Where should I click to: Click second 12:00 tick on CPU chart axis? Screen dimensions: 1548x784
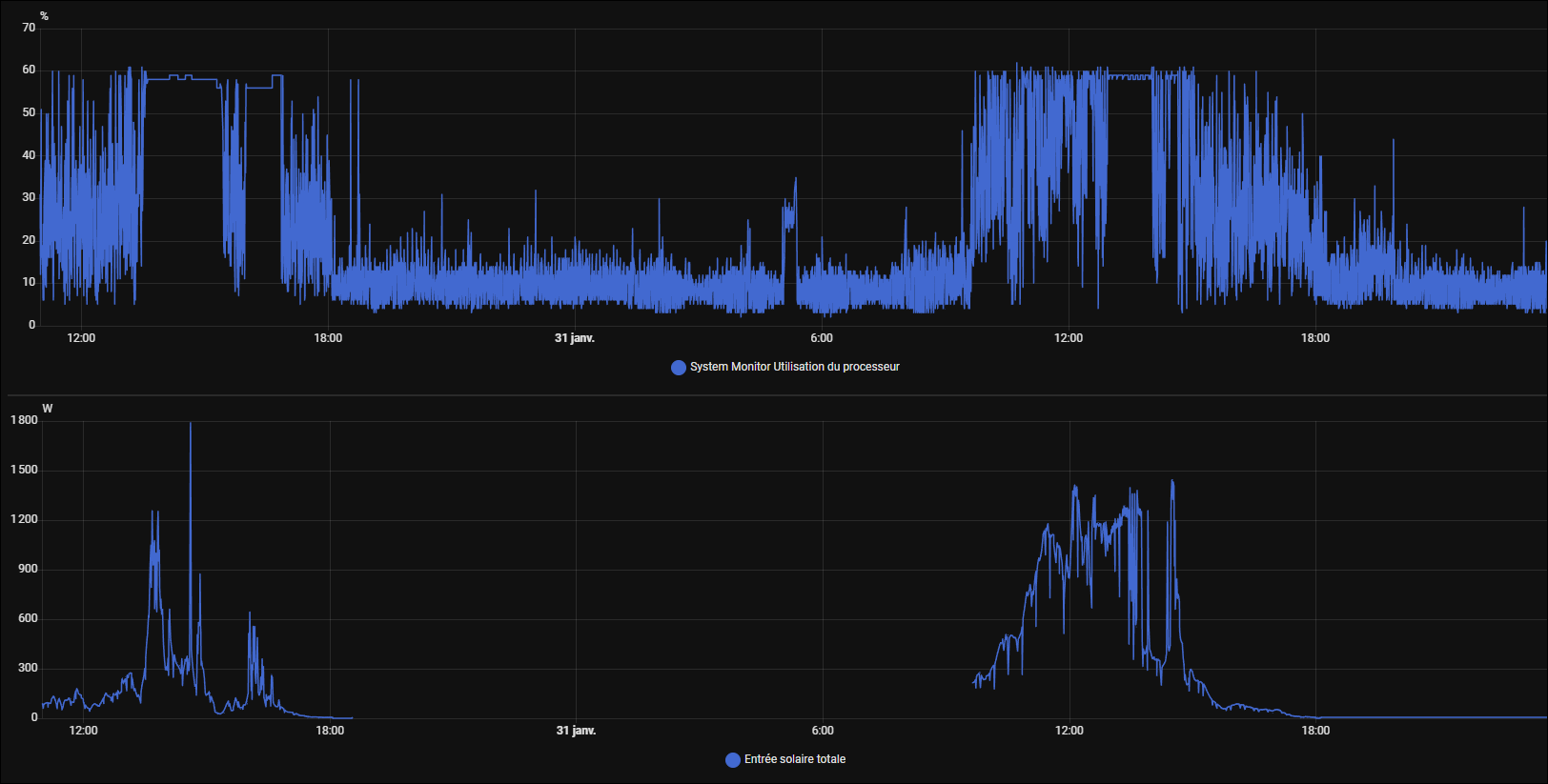[1069, 338]
